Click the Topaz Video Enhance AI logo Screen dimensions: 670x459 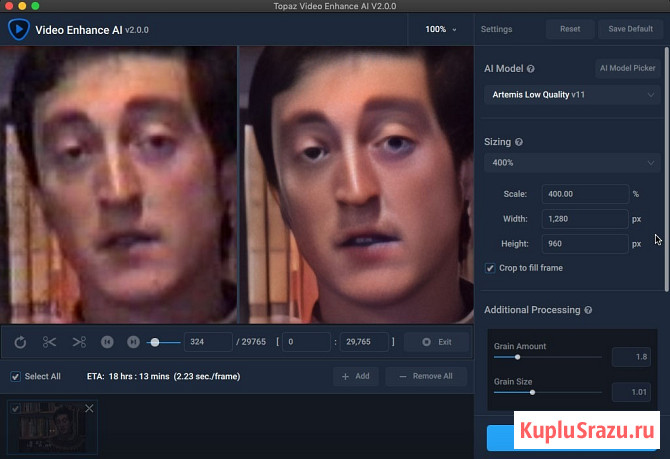point(18,29)
